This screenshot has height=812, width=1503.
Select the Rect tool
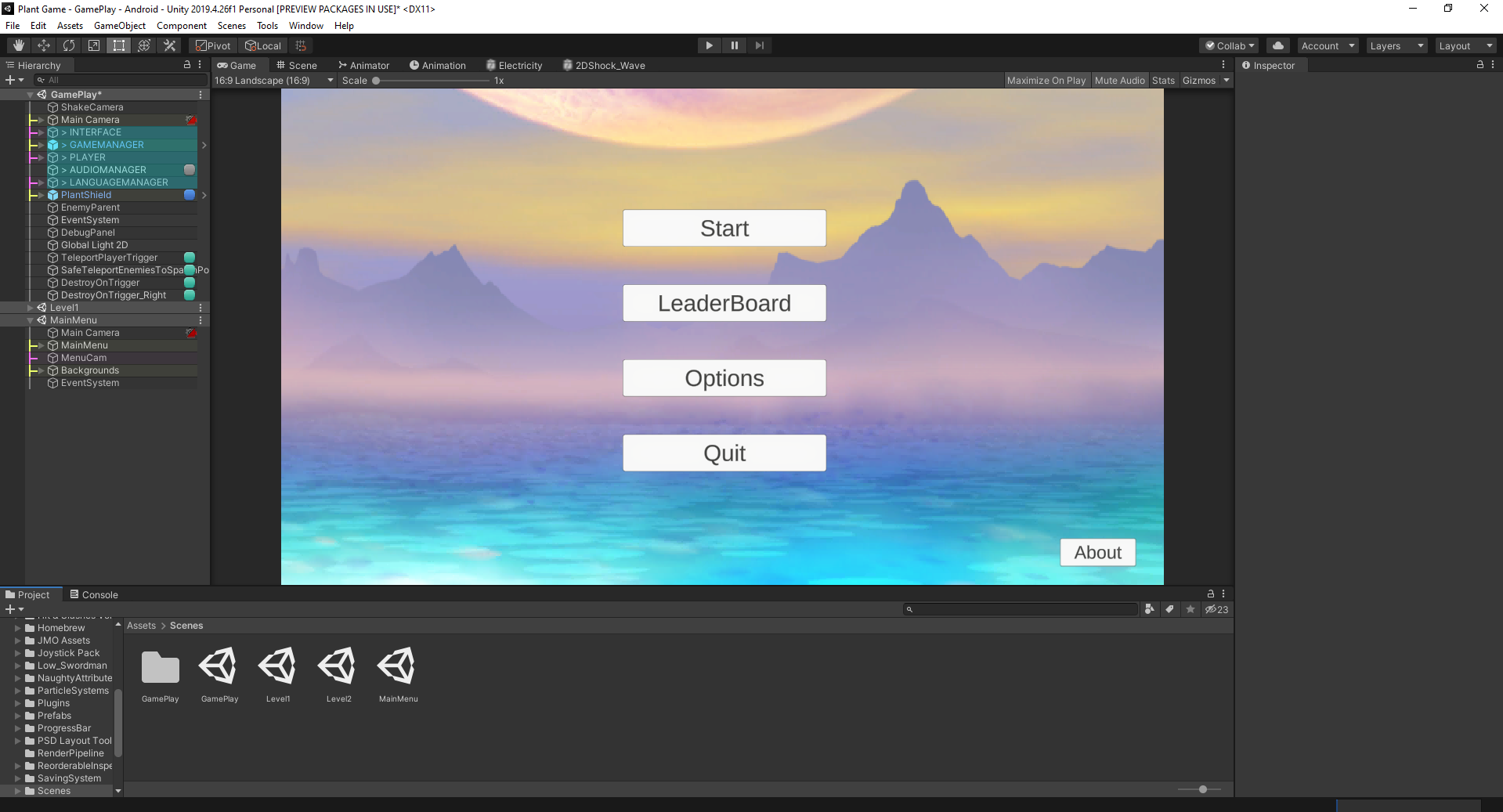tap(119, 45)
